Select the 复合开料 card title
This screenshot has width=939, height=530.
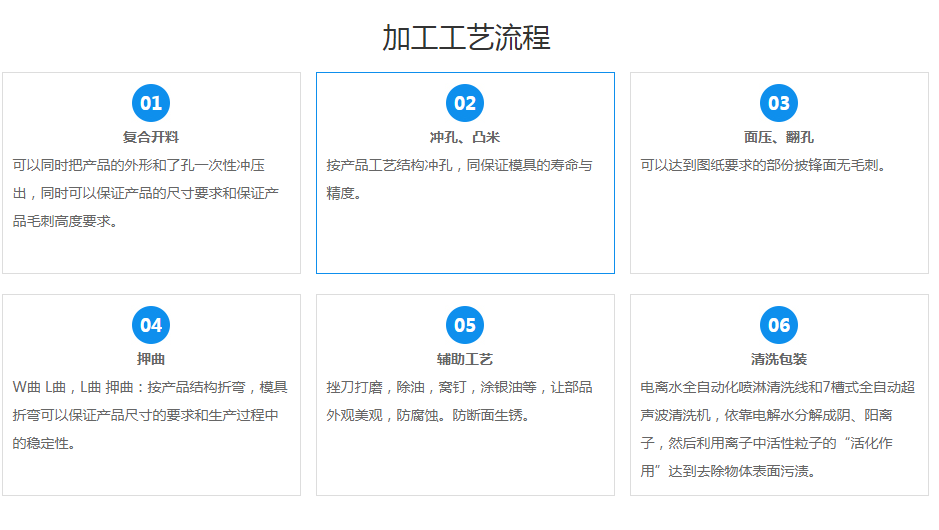coord(151,137)
